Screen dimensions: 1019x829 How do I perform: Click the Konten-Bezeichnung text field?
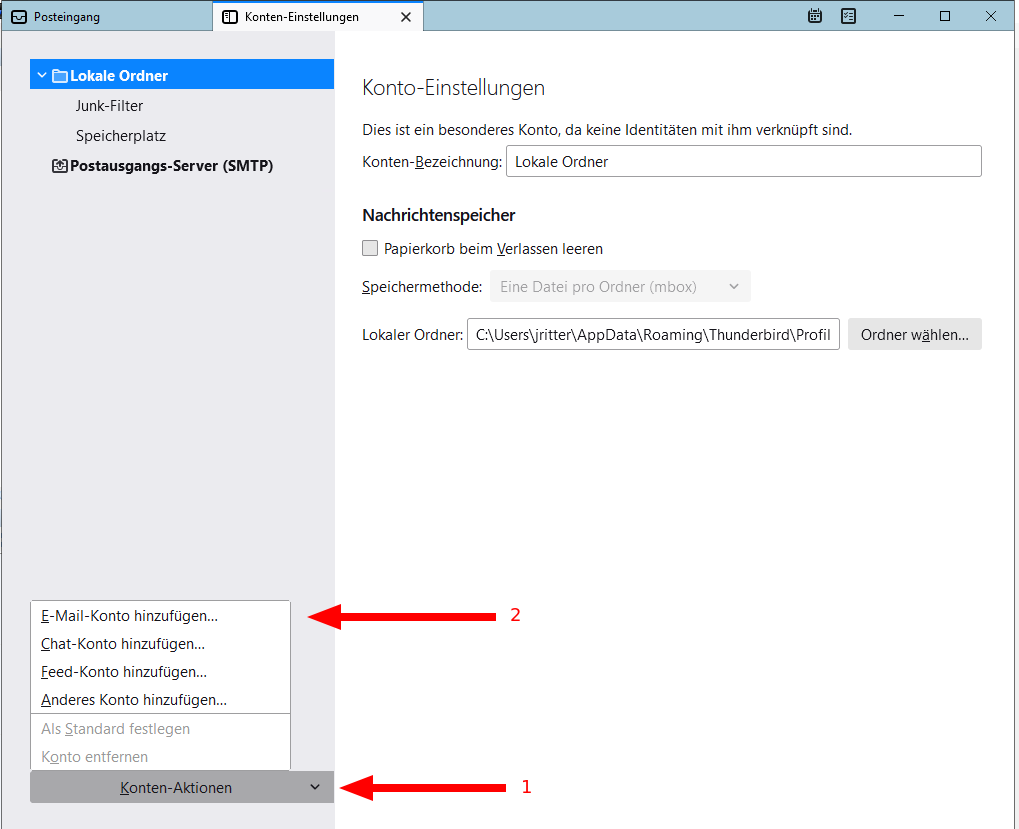[743, 162]
